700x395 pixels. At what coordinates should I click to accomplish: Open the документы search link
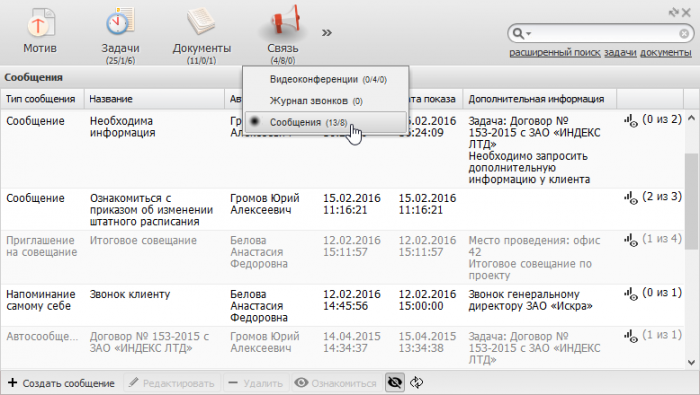click(x=666, y=53)
